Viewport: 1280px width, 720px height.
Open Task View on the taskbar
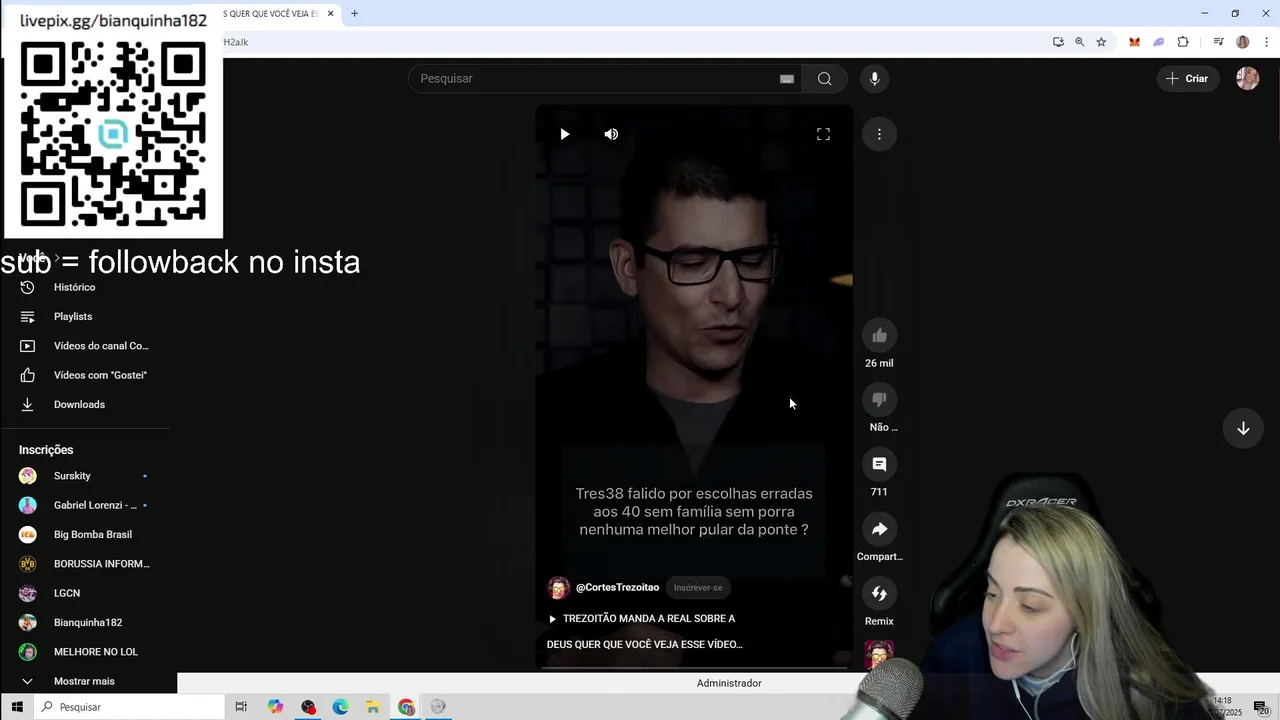click(241, 707)
